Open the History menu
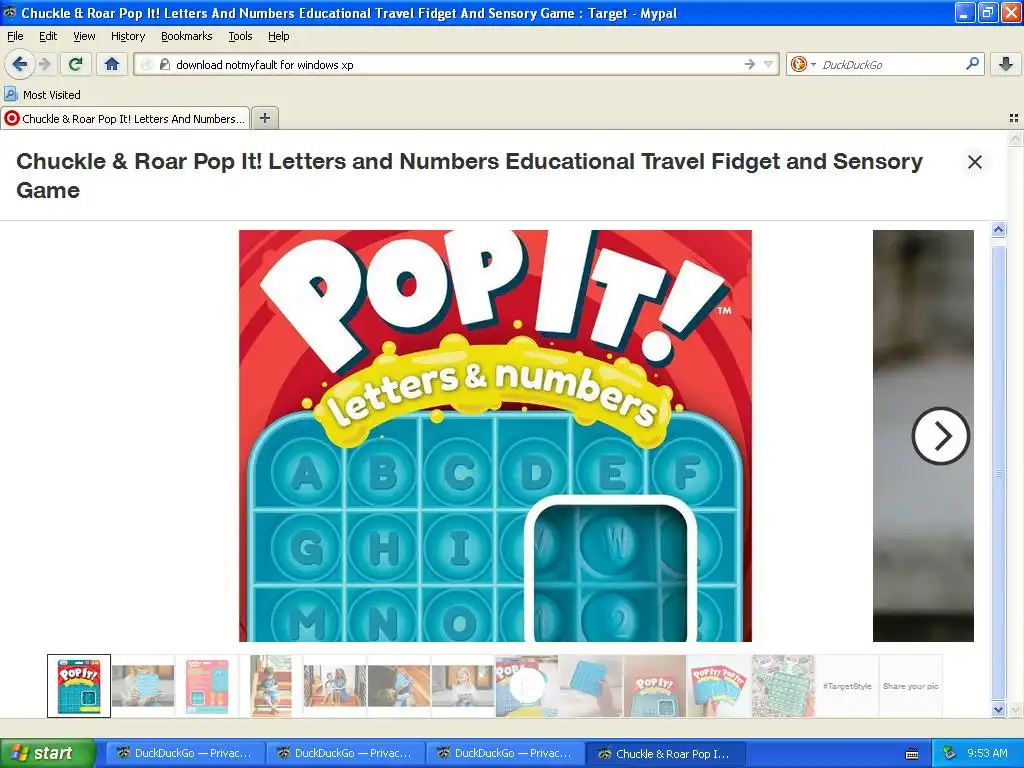 coord(127,36)
